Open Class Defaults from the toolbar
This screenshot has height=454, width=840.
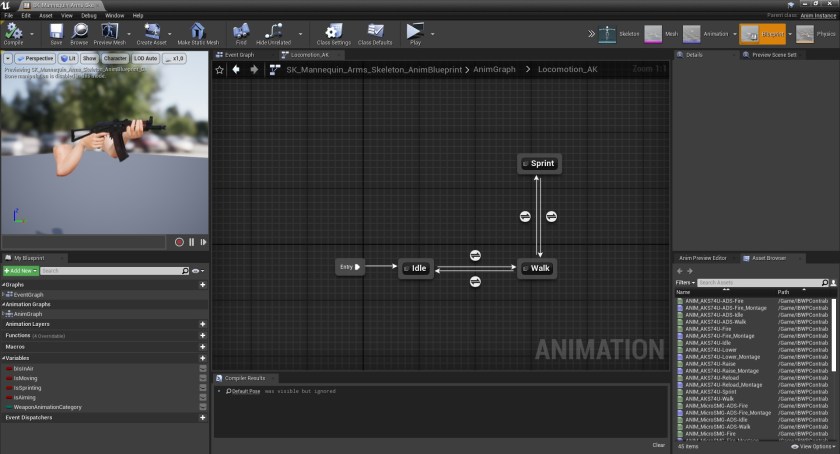tap(375, 32)
